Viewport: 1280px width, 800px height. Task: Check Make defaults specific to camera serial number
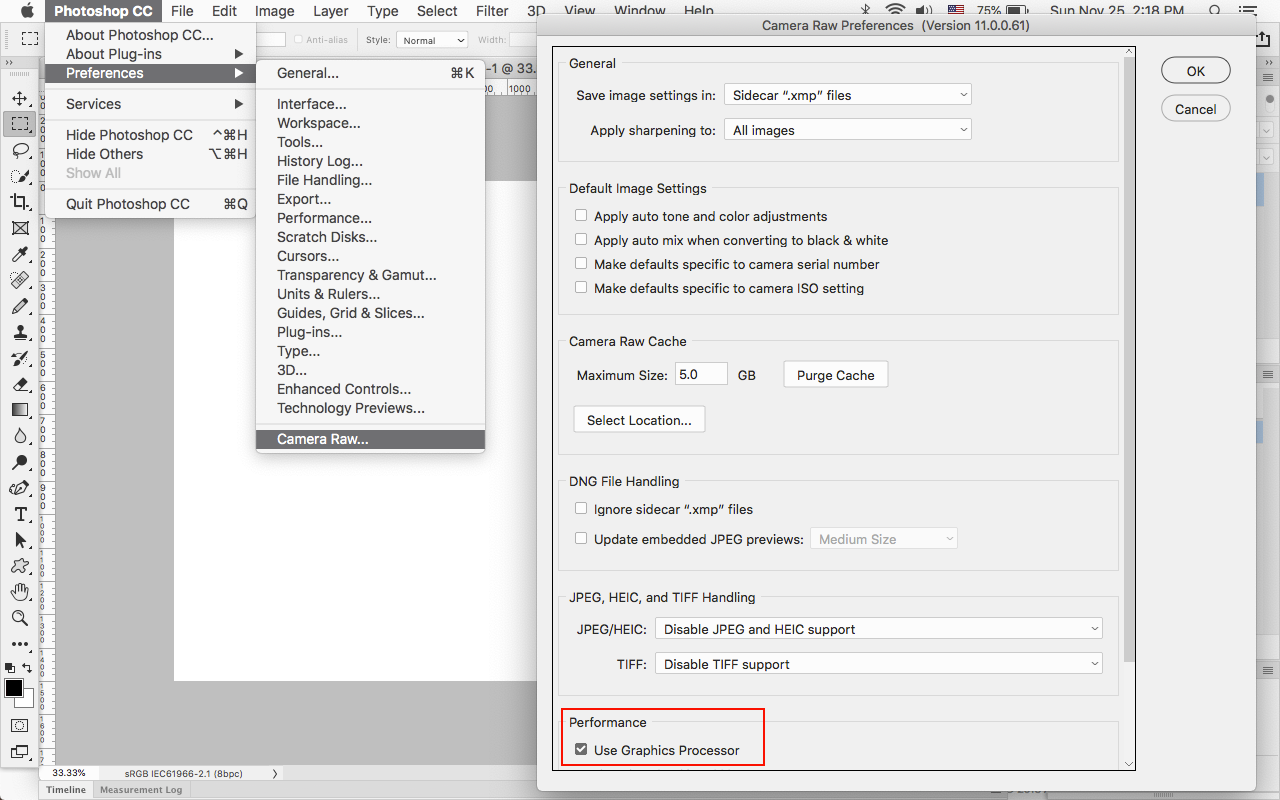tap(581, 264)
